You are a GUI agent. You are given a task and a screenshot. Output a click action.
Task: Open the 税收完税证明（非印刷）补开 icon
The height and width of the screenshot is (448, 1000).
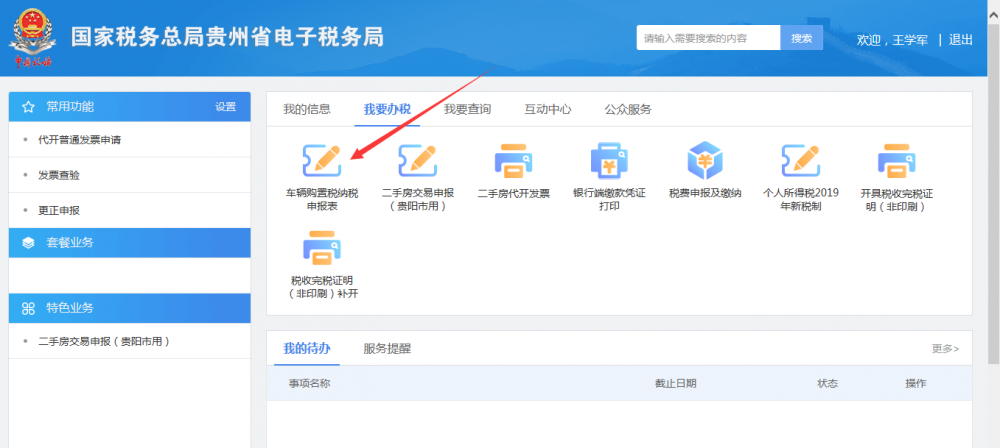(x=322, y=248)
